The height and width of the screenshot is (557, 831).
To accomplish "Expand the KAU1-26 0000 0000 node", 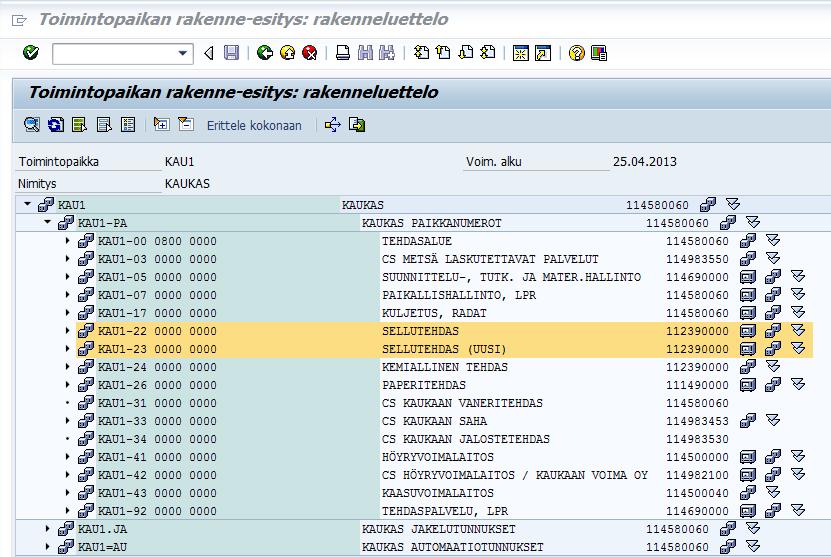I will click(67, 385).
